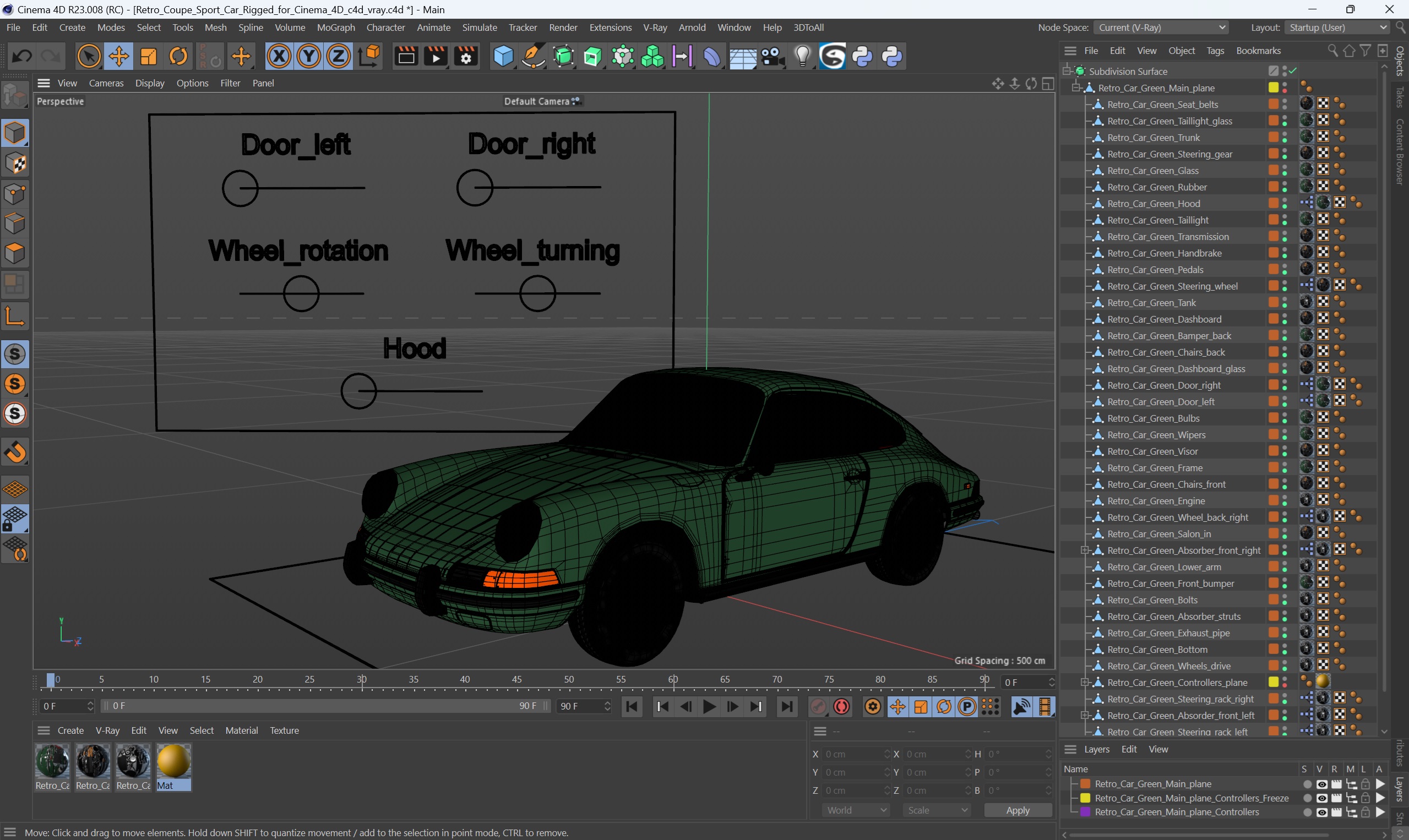Open the MoGraph menu
The height and width of the screenshot is (840, 1409).
coord(336,27)
